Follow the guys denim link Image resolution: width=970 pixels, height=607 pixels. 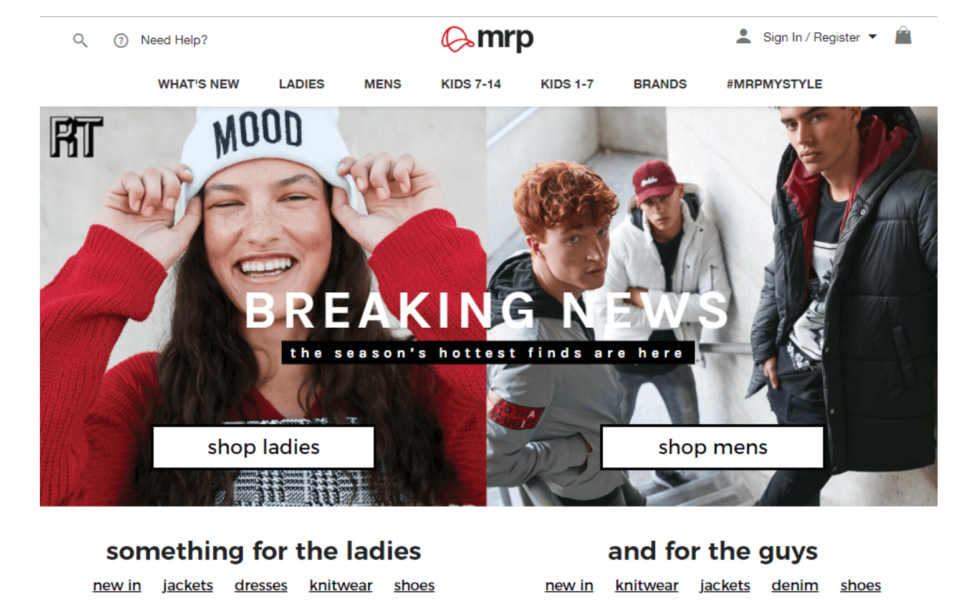coord(795,585)
